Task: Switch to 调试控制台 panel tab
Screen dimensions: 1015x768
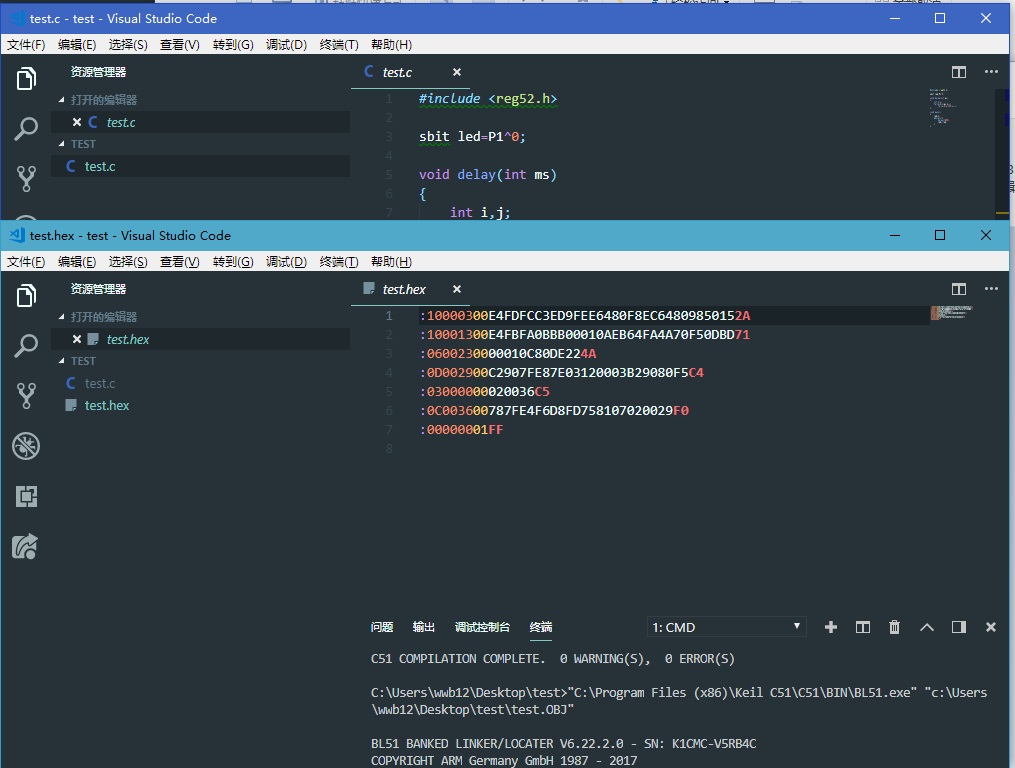Action: point(482,627)
